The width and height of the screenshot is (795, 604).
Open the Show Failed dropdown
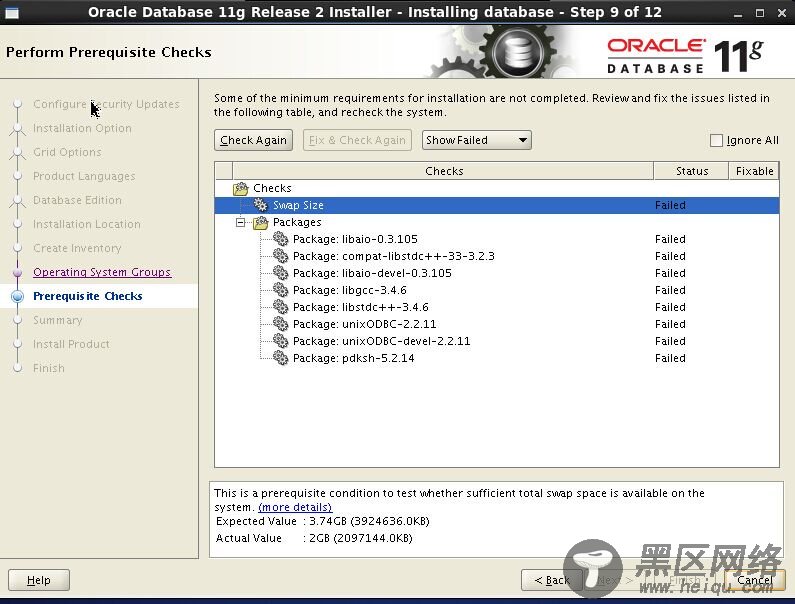click(477, 140)
